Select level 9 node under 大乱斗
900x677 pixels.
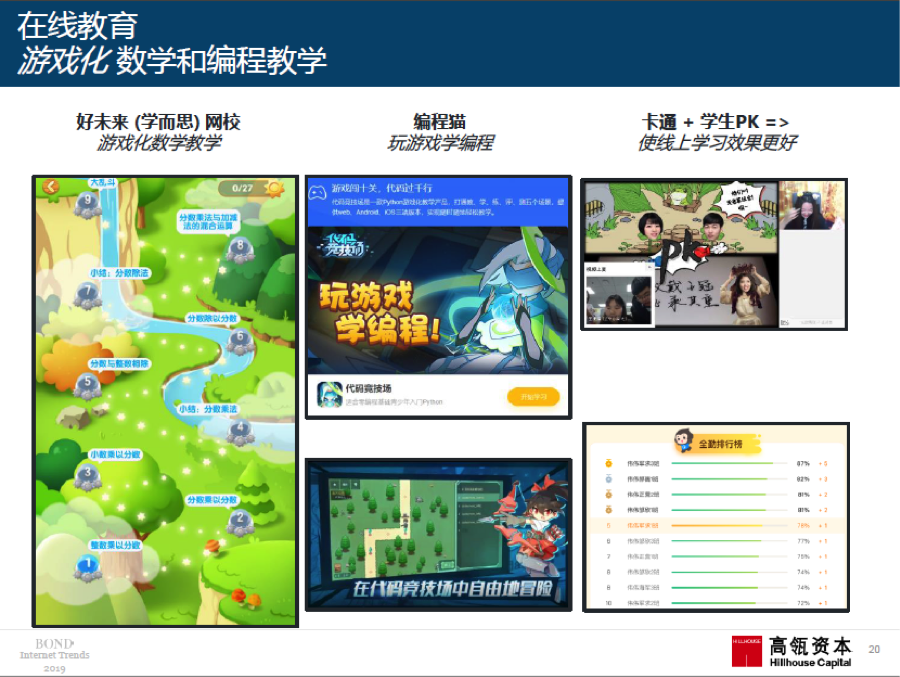click(88, 204)
